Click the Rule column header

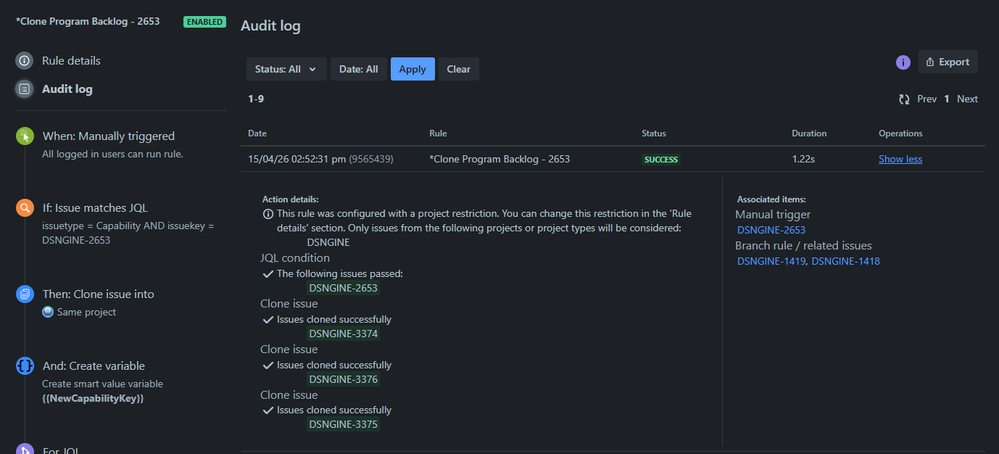click(438, 134)
